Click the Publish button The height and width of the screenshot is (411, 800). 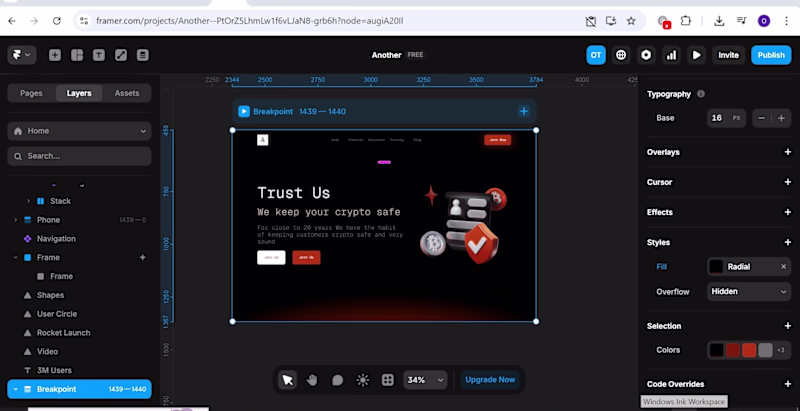[771, 55]
